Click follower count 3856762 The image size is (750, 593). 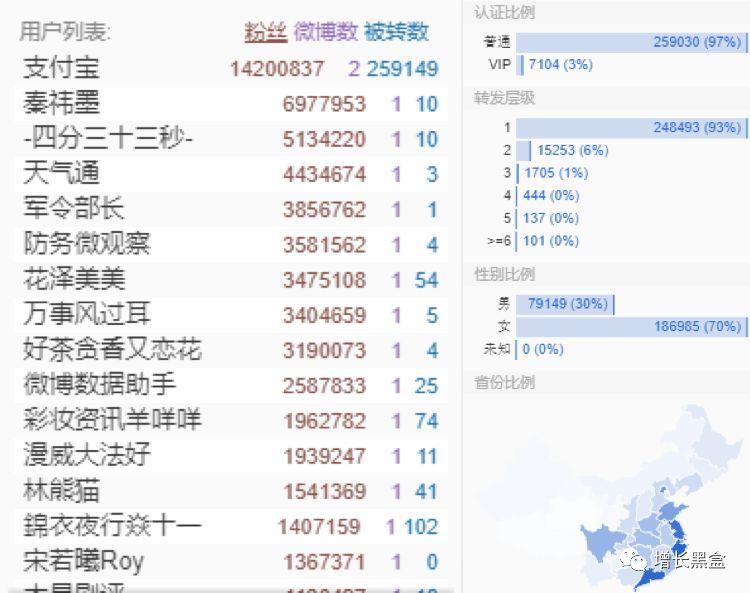click(x=324, y=209)
